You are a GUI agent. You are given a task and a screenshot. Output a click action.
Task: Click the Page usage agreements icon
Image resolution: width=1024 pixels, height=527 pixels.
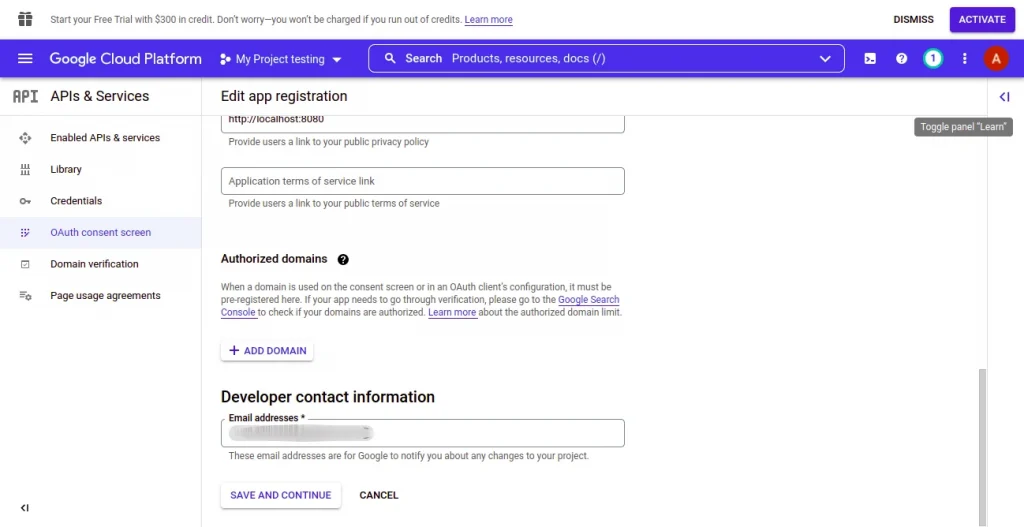[x=25, y=296]
